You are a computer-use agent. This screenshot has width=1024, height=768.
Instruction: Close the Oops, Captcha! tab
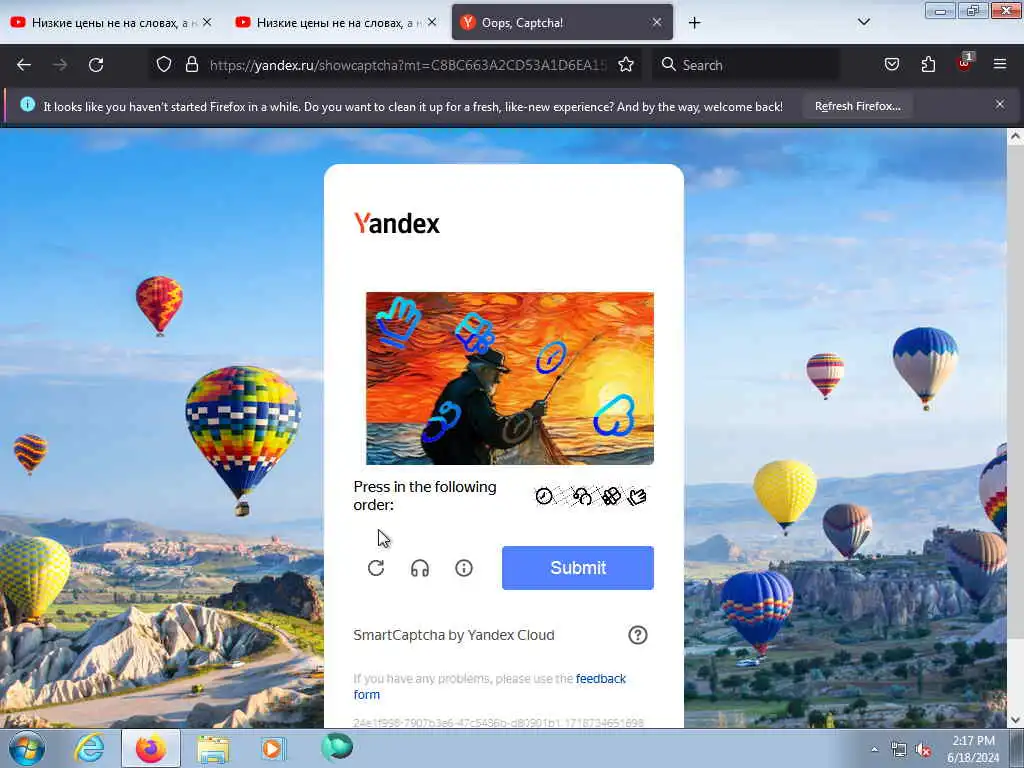657,22
